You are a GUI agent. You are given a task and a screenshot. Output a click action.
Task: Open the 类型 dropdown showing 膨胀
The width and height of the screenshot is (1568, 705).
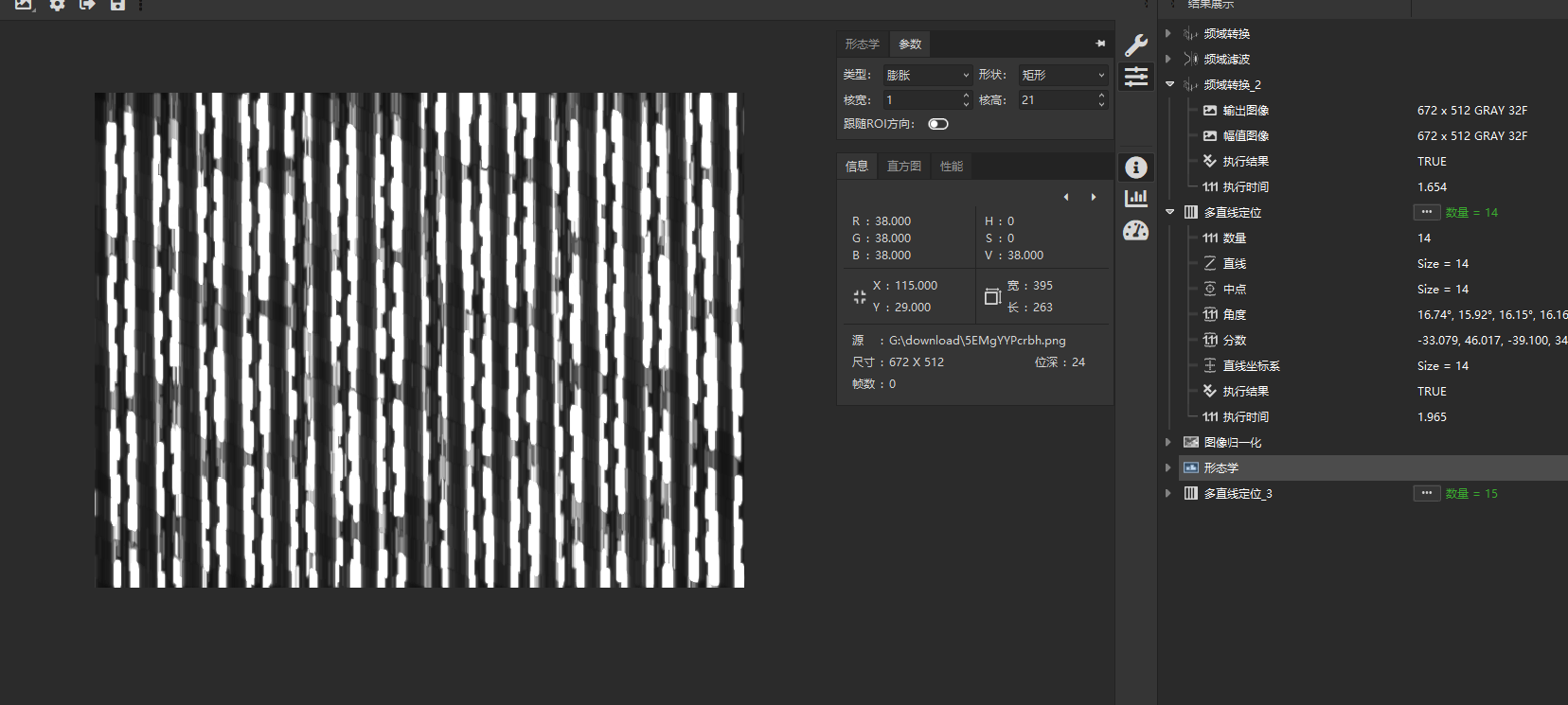927,75
